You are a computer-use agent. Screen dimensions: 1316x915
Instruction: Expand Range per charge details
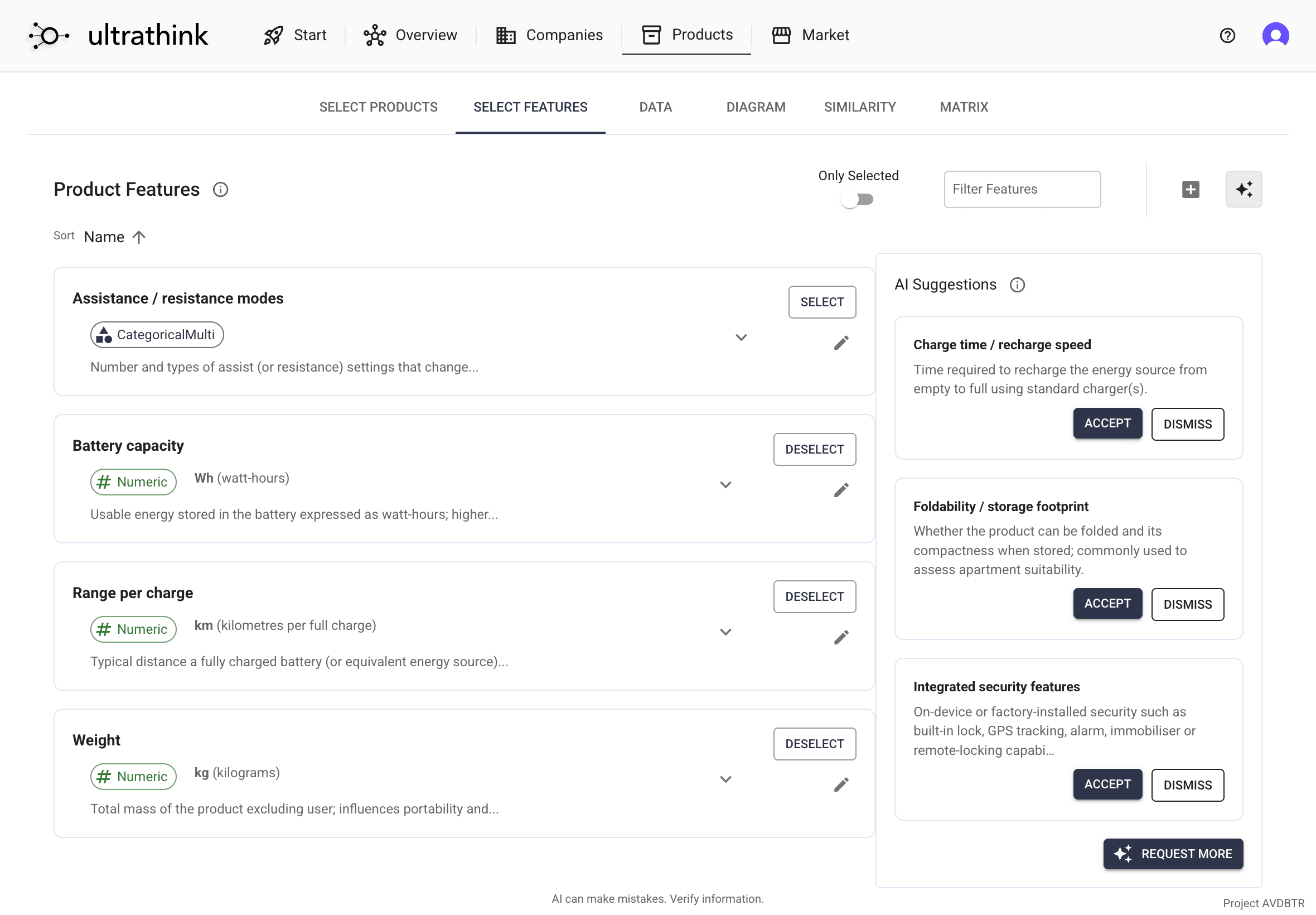pyautogui.click(x=725, y=632)
